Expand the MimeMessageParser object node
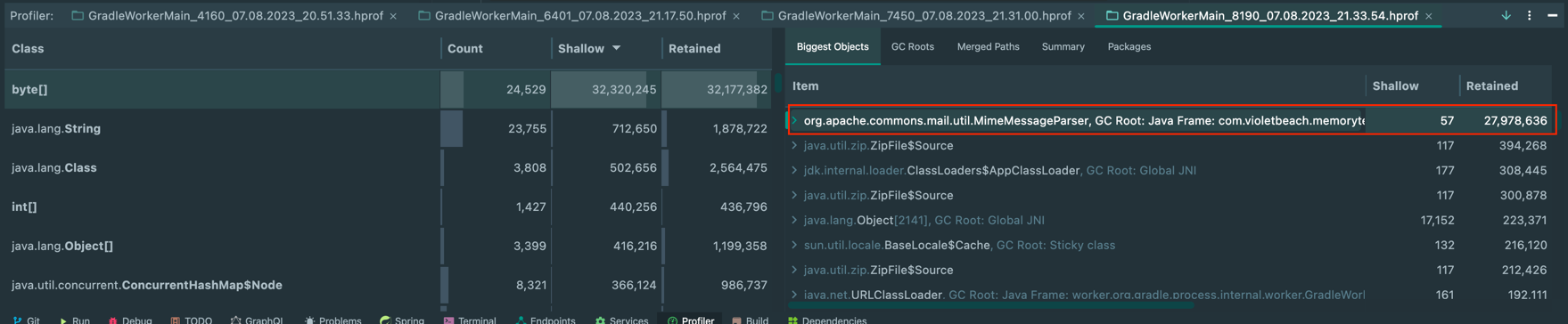 794,120
